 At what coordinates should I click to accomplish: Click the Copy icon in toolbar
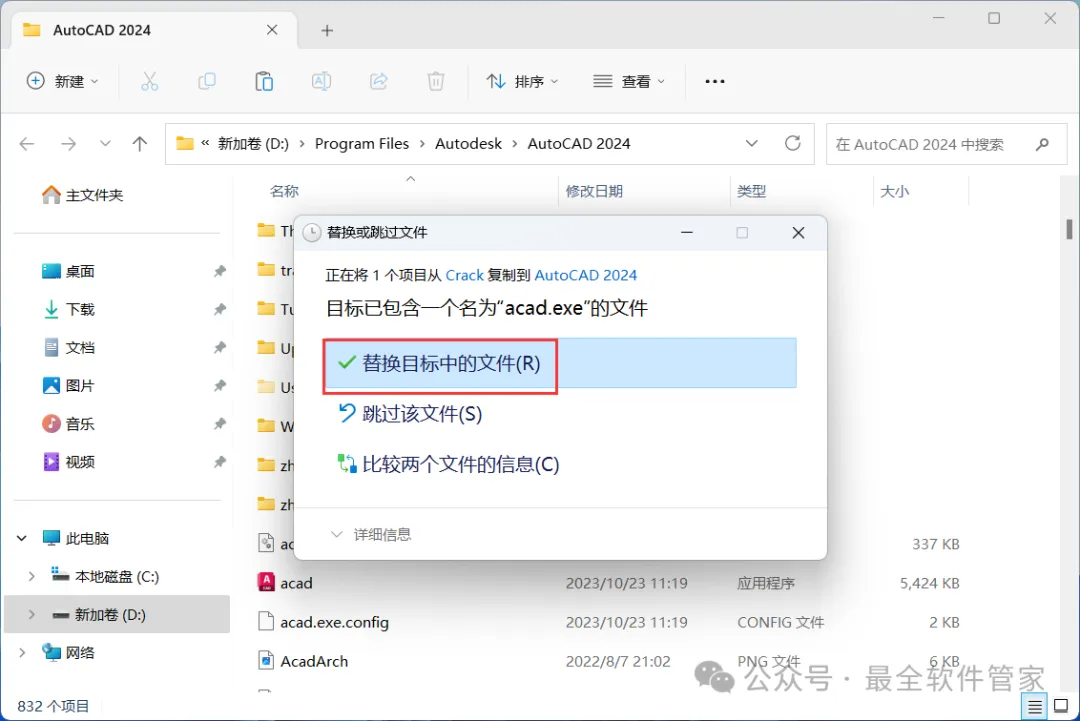207,81
